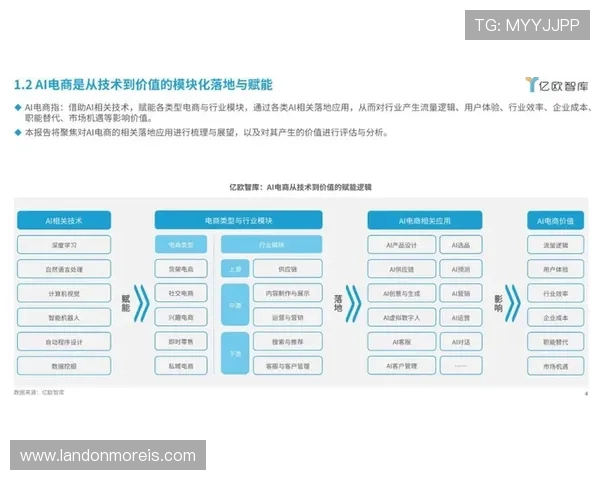
Task: Click the 电商类型 sub-header
Action: pos(181,245)
